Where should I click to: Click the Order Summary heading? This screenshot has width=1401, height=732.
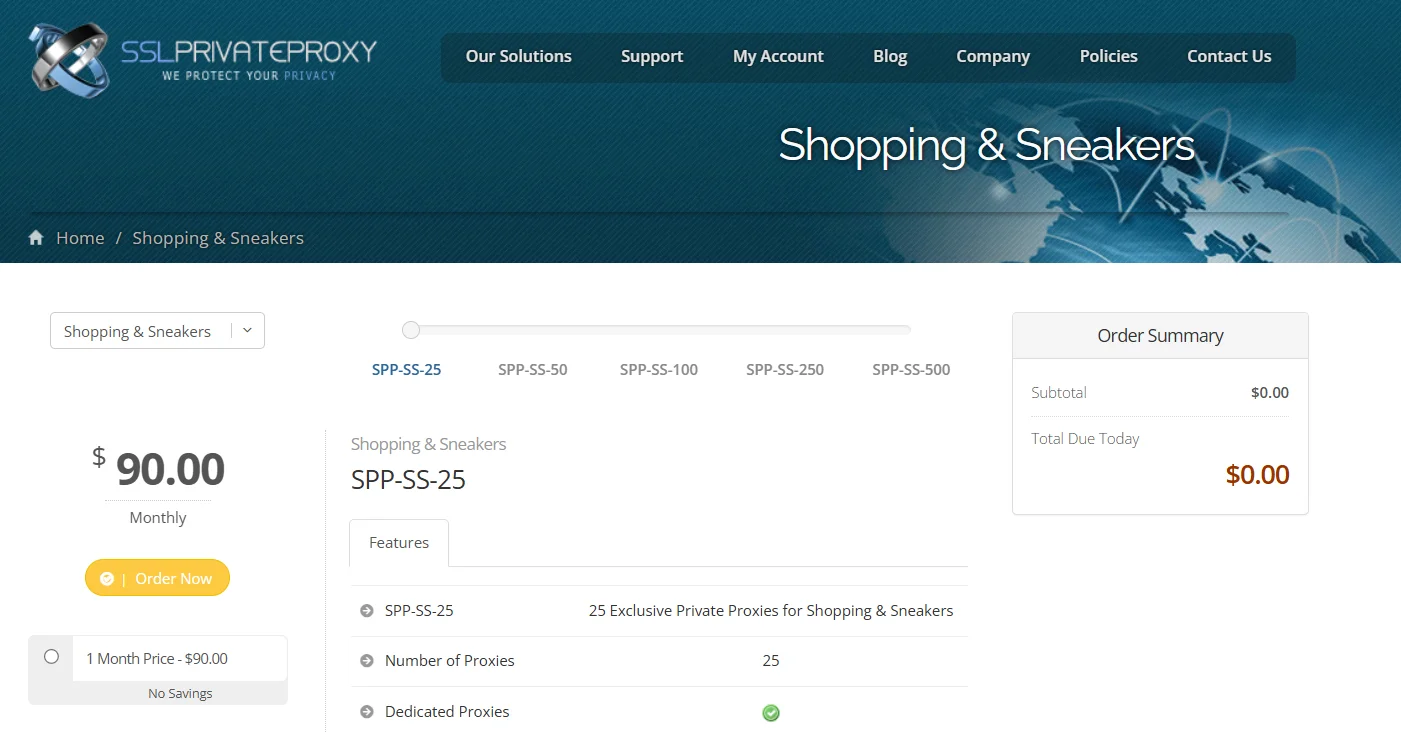(1160, 336)
